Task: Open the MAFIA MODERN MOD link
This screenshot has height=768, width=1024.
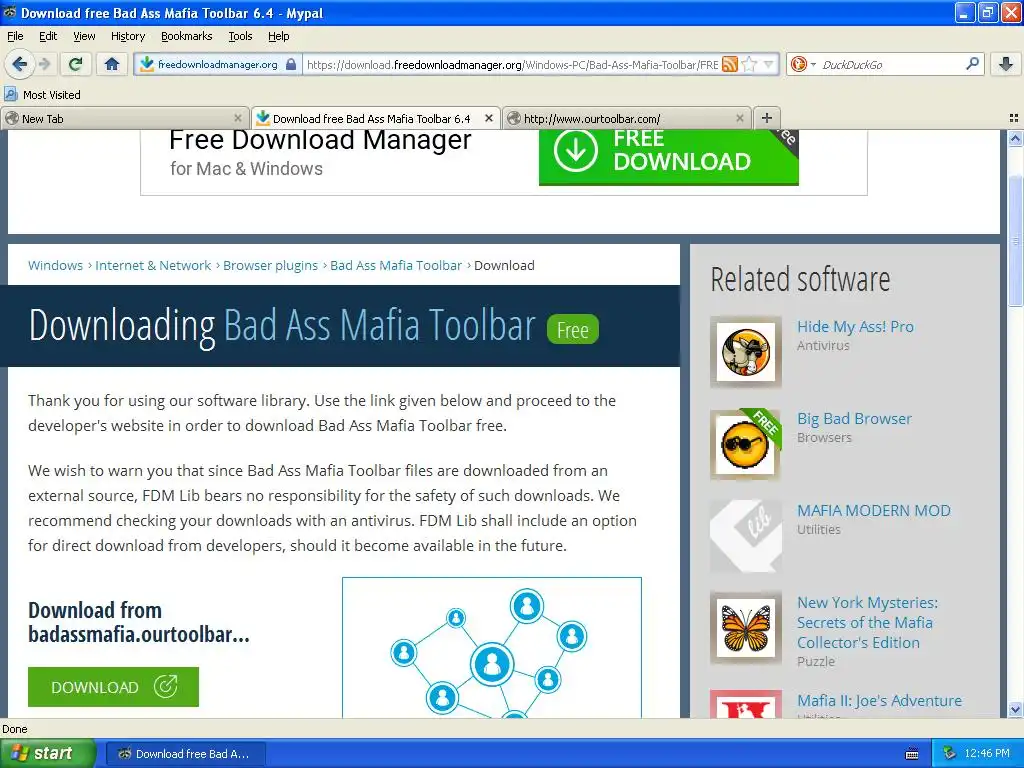Action: (874, 511)
